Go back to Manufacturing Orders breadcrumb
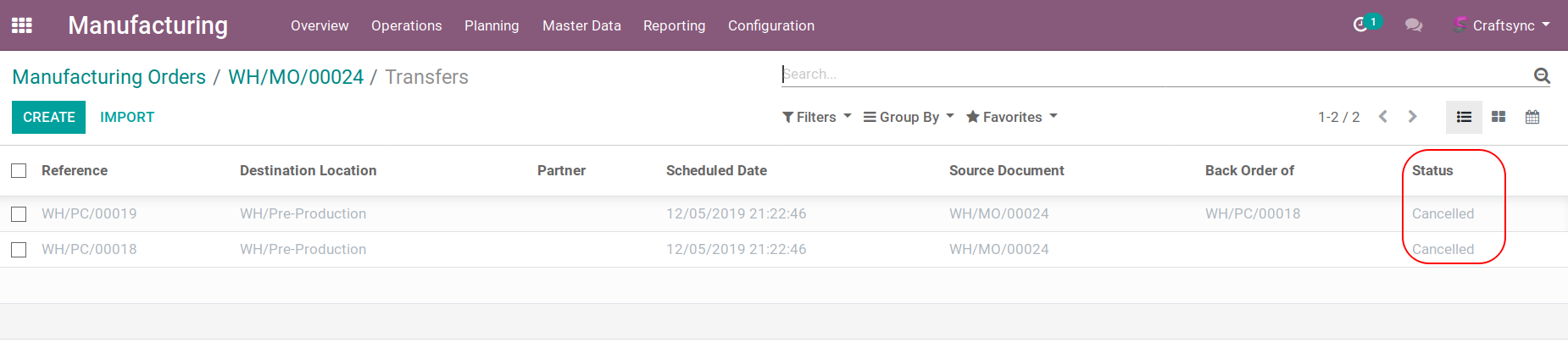Viewport: 1568px width, 354px height. (108, 77)
